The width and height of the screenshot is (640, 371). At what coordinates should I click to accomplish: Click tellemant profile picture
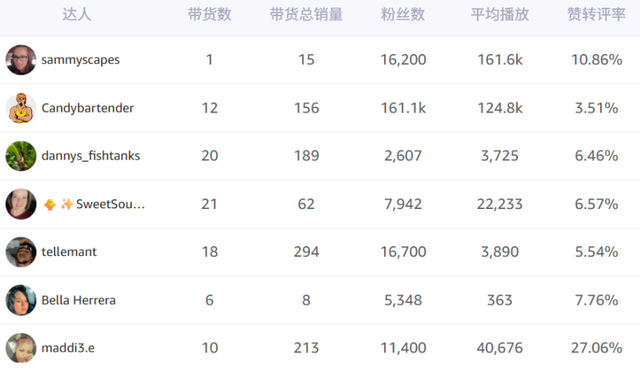pyautogui.click(x=21, y=252)
